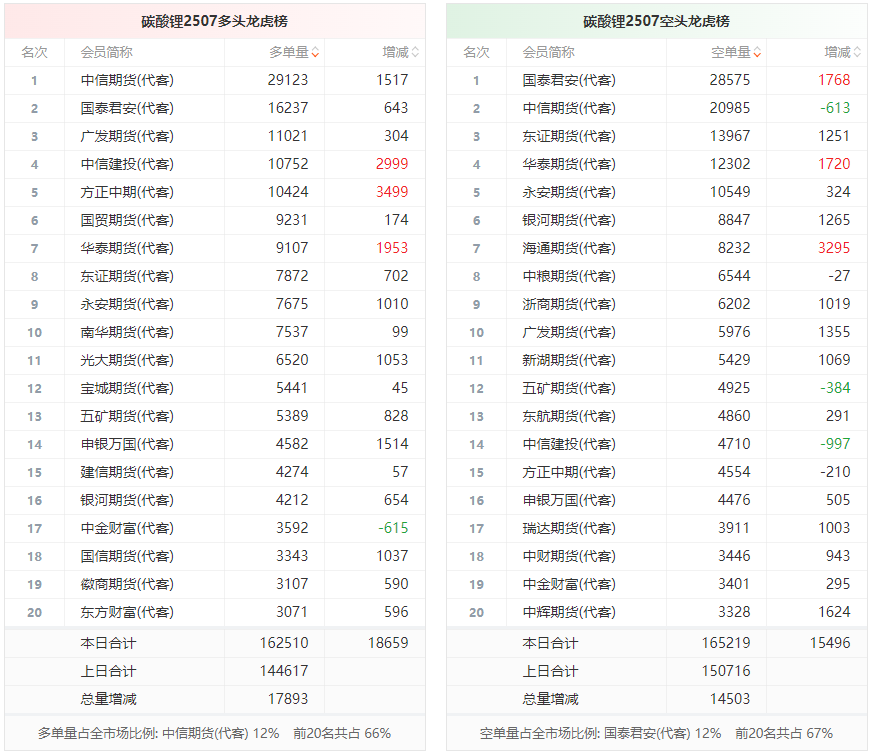Click red change value 3499
Screen dimensions: 873x756
point(392,192)
